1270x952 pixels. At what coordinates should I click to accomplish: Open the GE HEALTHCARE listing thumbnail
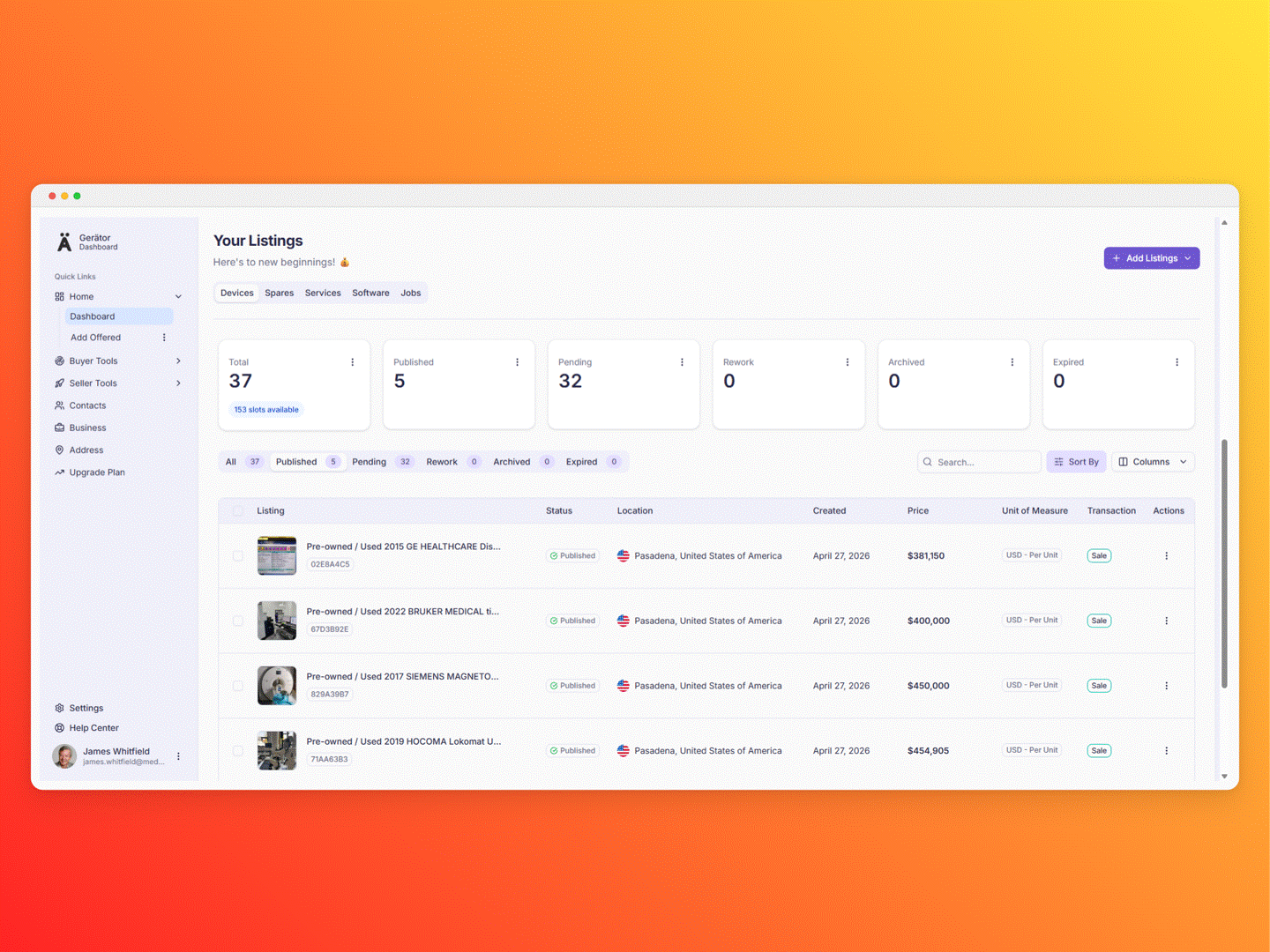277,556
